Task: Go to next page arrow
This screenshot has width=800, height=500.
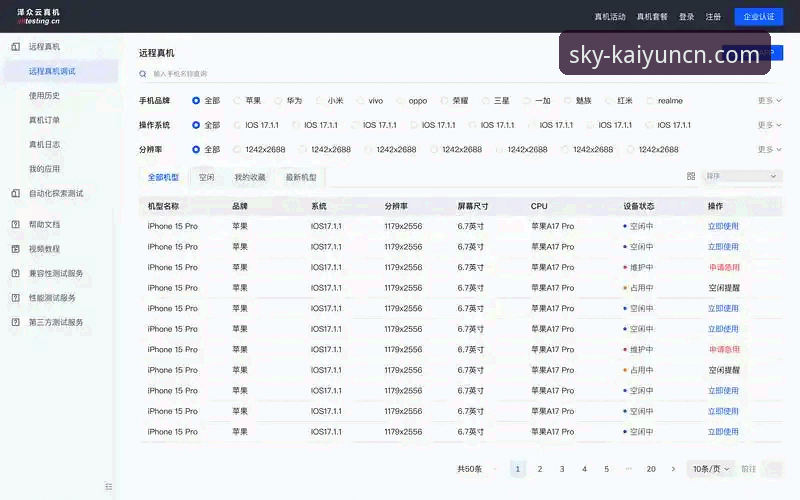Action: click(x=673, y=469)
